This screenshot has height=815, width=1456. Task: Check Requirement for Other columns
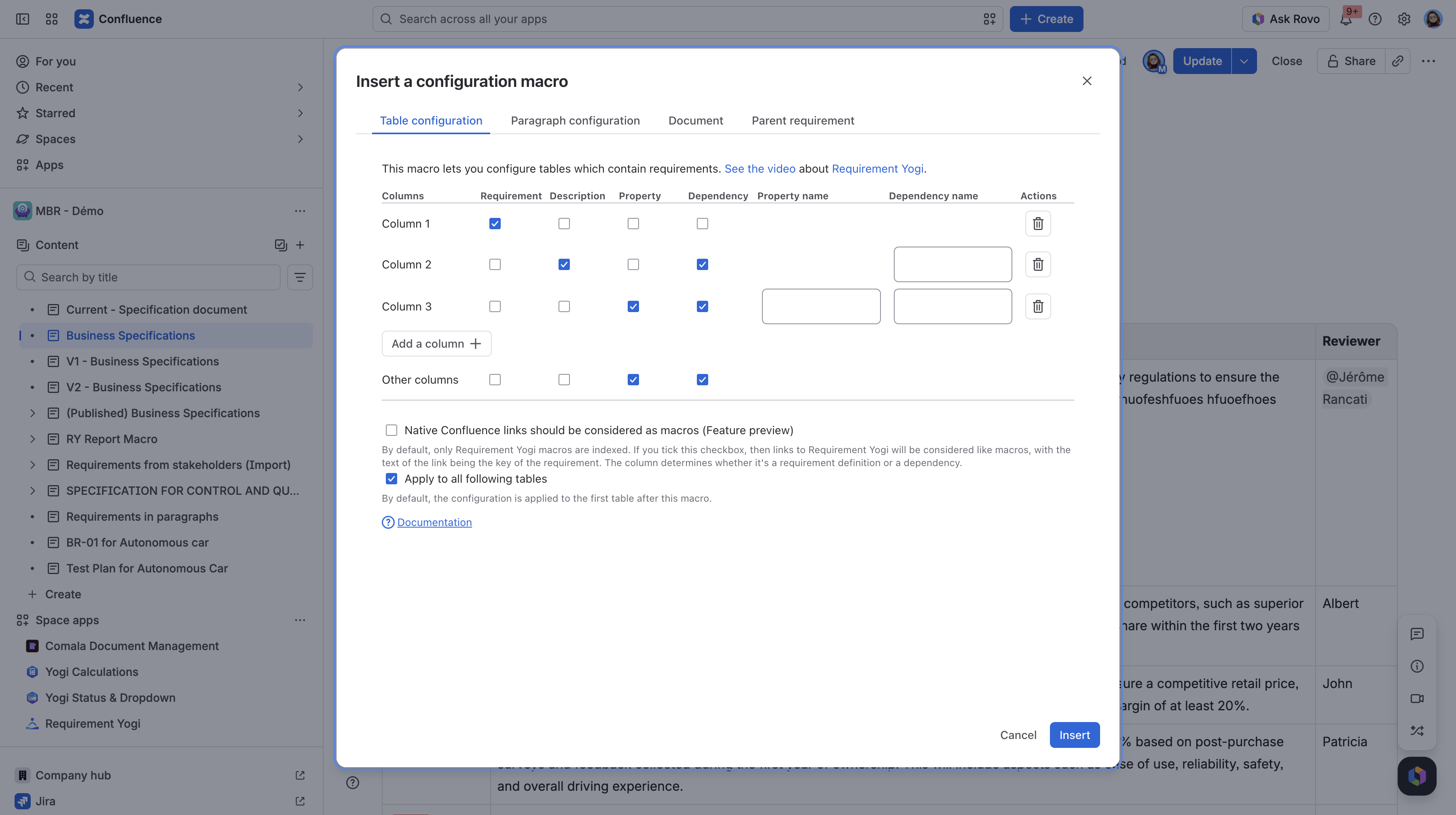click(x=495, y=380)
